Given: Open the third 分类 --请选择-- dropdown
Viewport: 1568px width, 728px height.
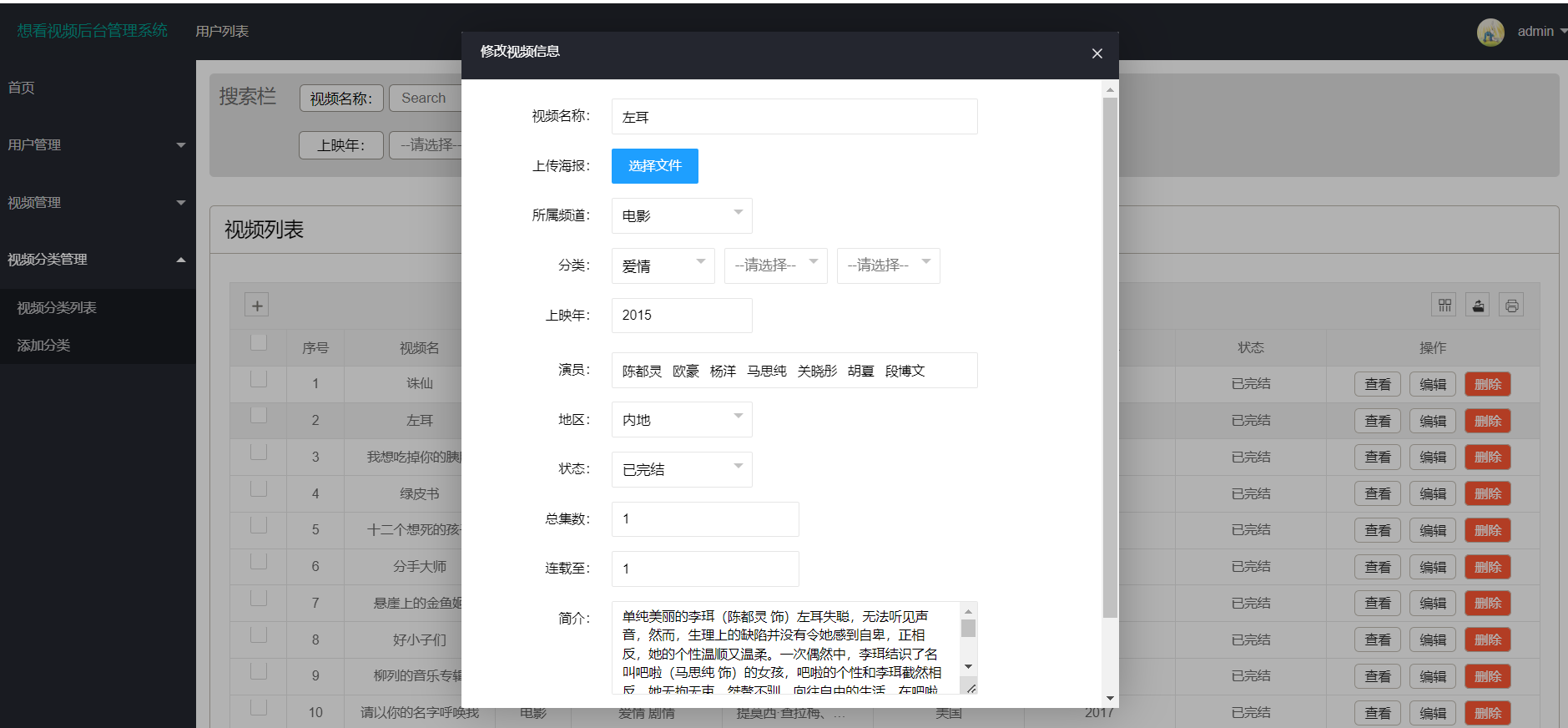Looking at the screenshot, I should [888, 265].
